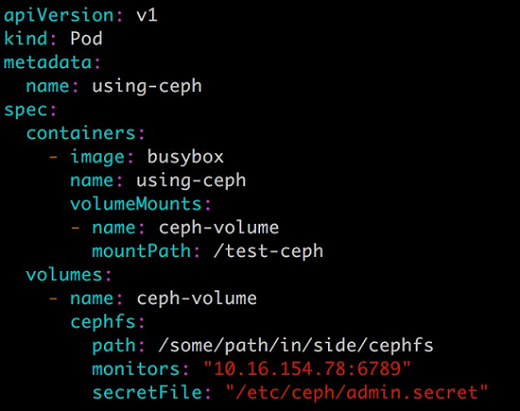The height and width of the screenshot is (411, 520).
Task: Click the top-level using-ceph pod name
Action: coord(147,87)
